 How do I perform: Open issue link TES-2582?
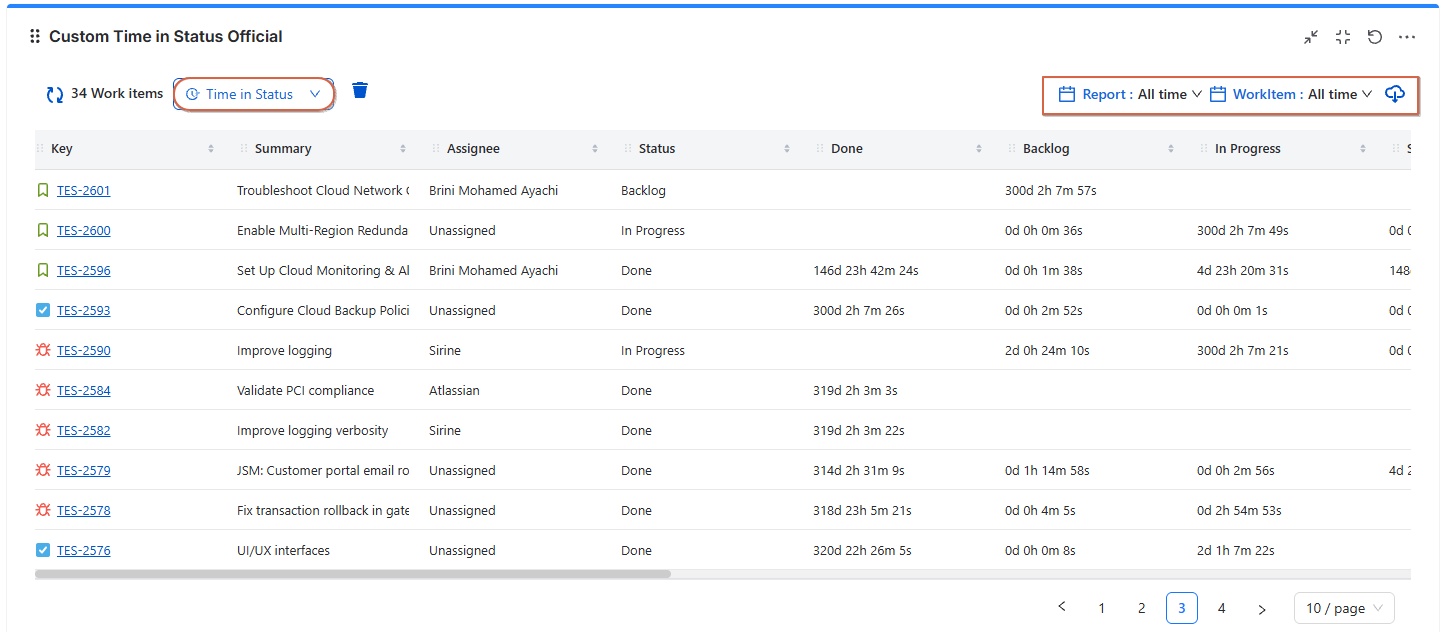[x=84, y=430]
